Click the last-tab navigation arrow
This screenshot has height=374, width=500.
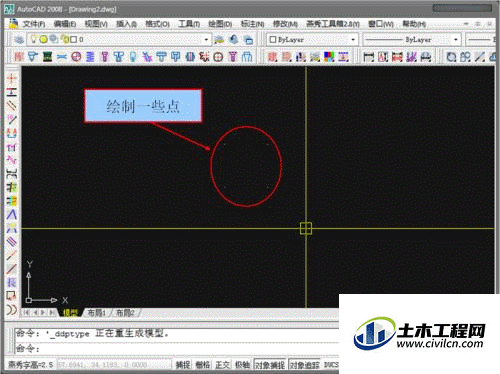[x=52, y=313]
